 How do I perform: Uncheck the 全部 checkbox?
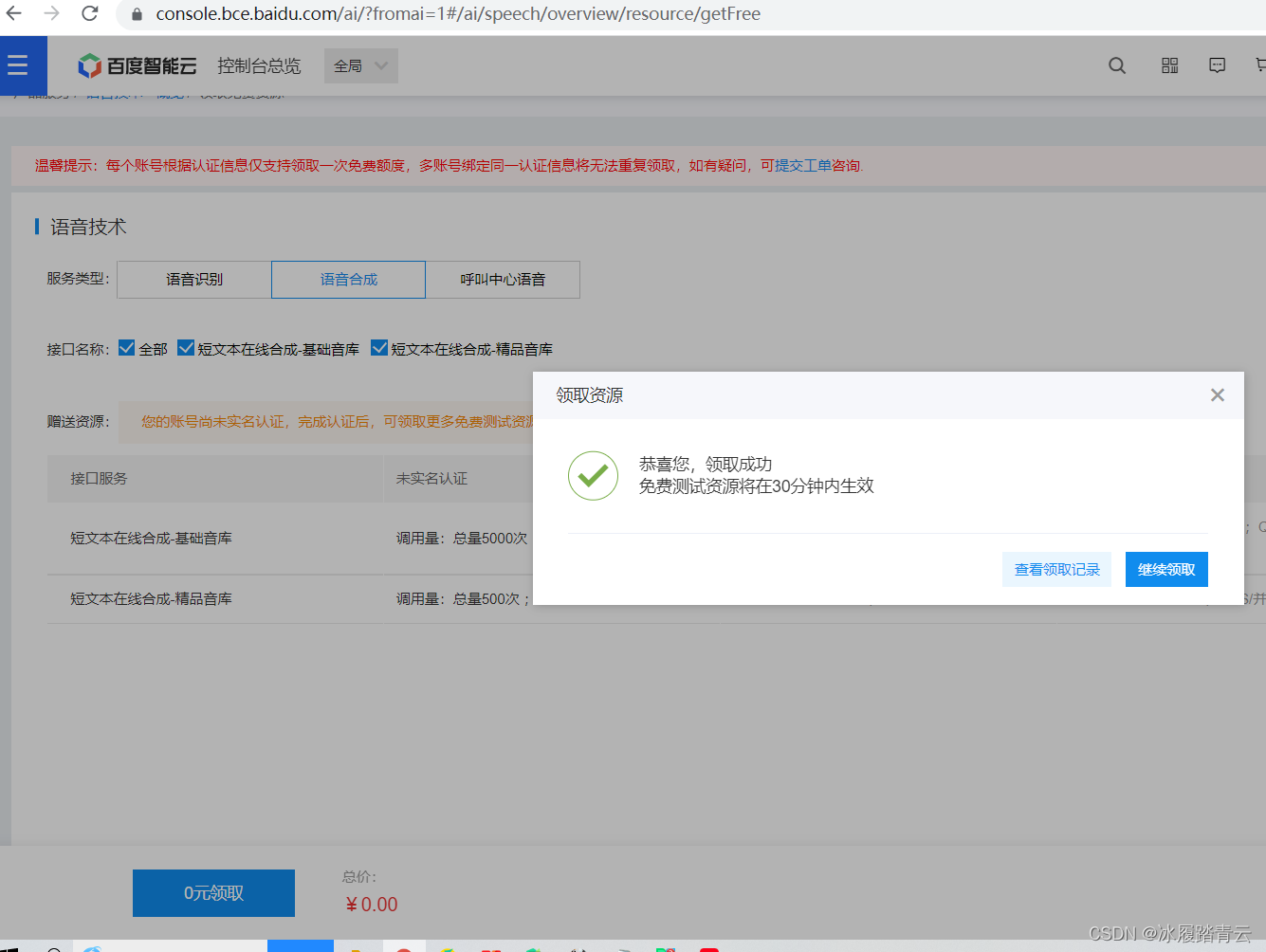click(126, 347)
